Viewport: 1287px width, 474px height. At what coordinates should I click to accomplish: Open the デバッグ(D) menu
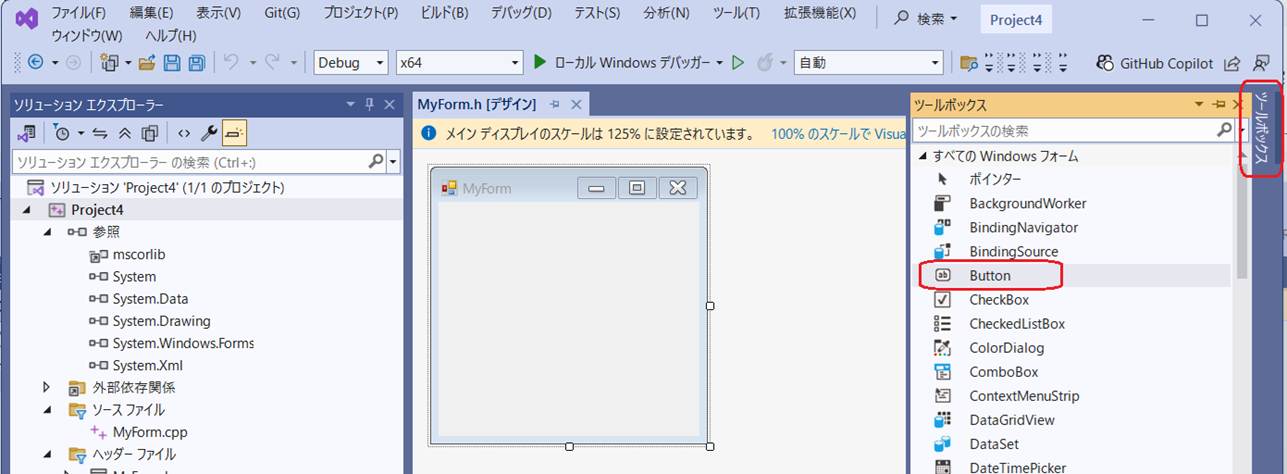[520, 14]
